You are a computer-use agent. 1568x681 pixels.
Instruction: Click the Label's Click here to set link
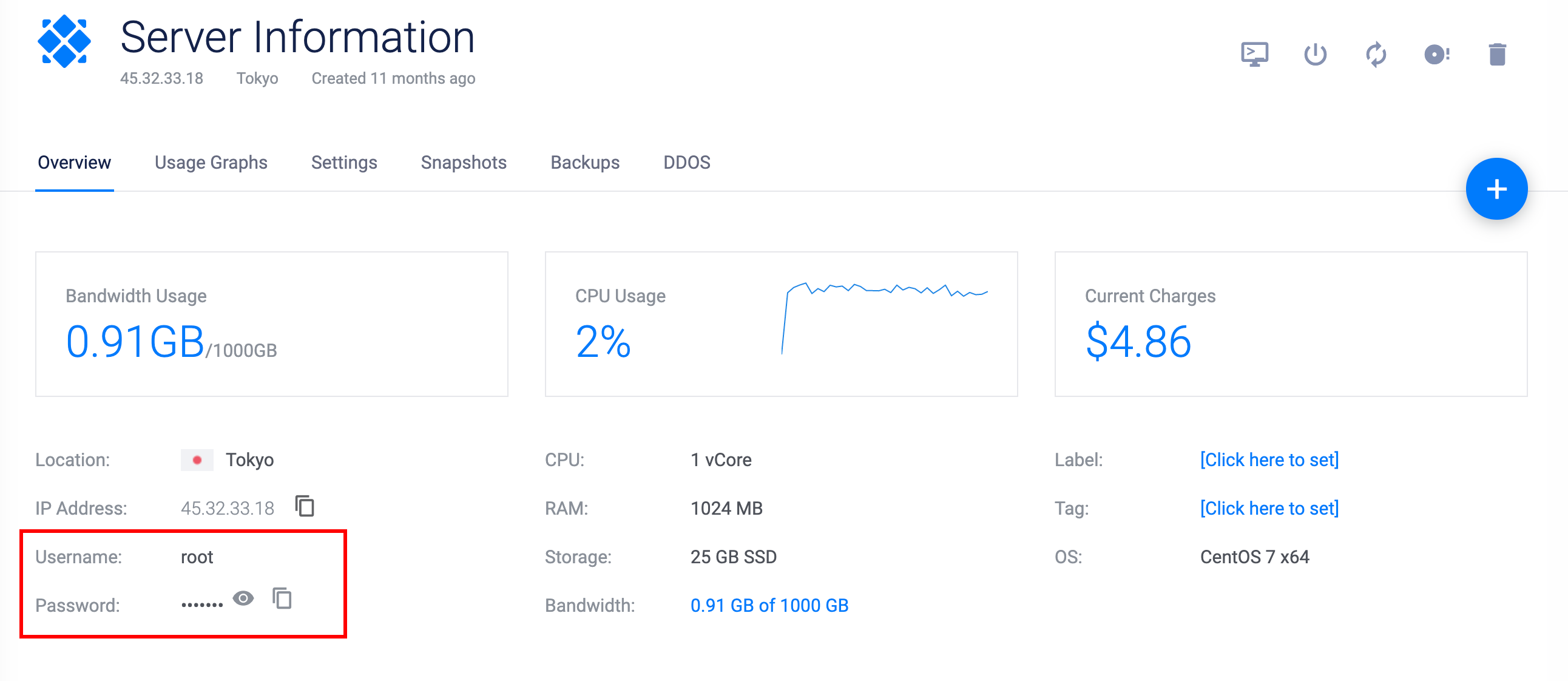[x=1269, y=459]
